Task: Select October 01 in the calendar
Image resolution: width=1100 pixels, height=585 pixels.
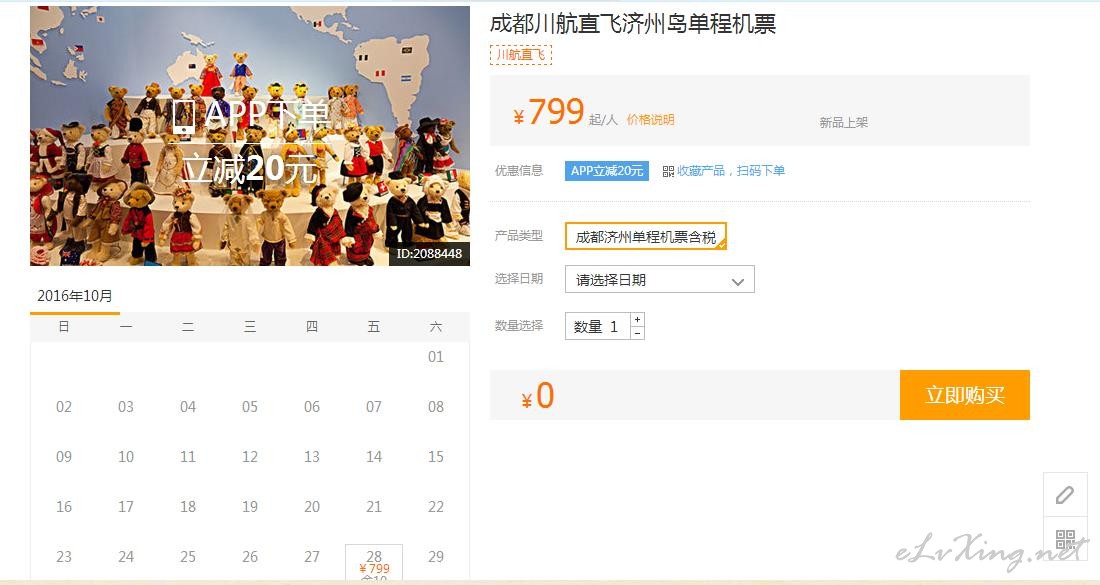Action: pyautogui.click(x=436, y=356)
